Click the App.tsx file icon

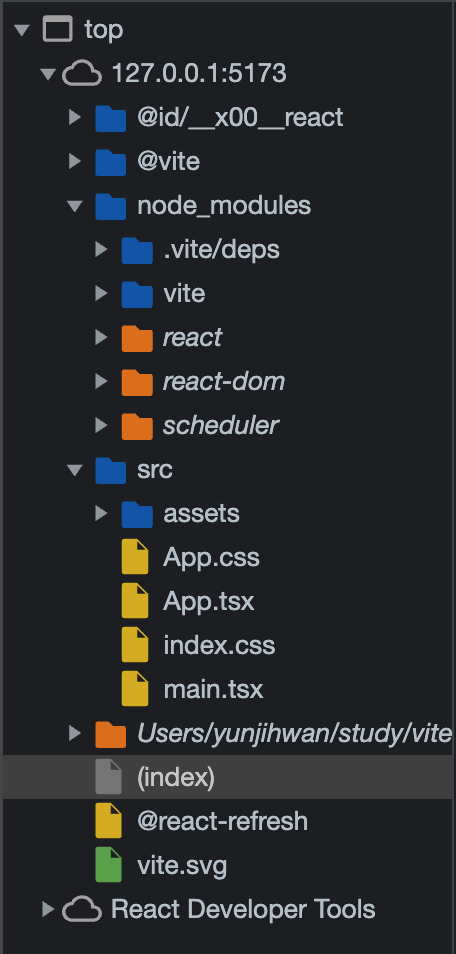pyautogui.click(x=135, y=601)
